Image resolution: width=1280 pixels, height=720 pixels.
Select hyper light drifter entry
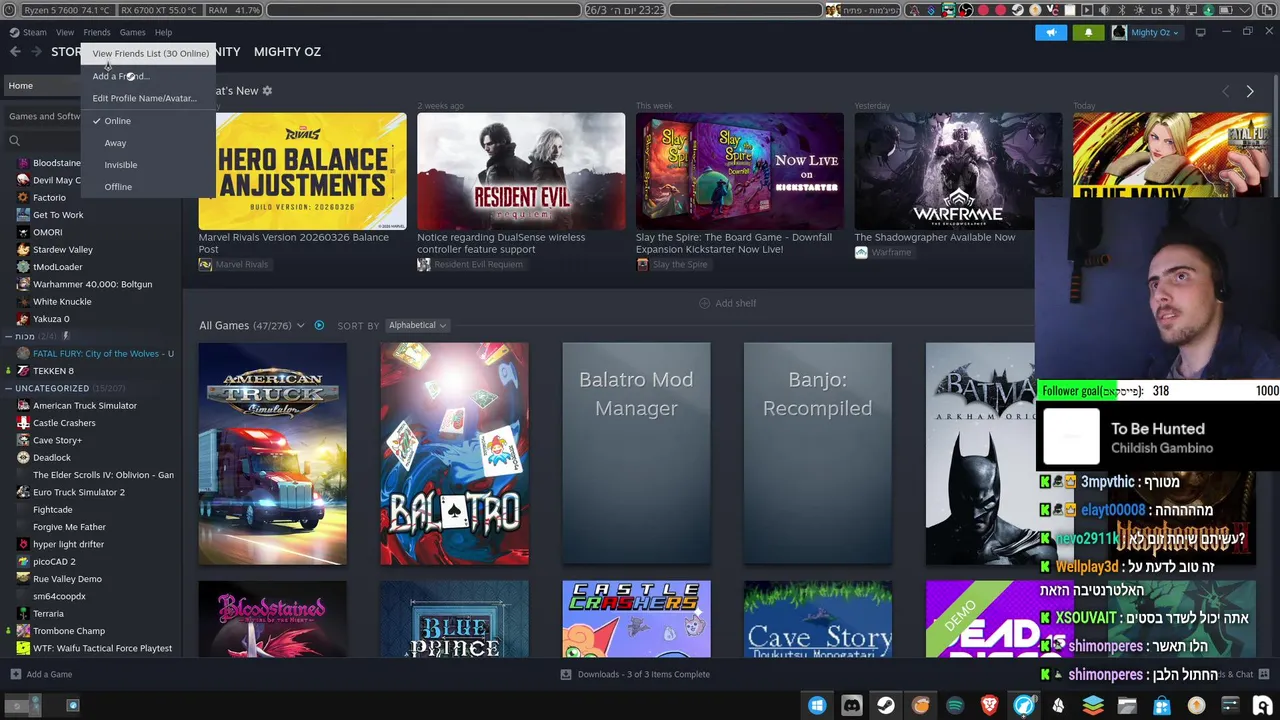pos(68,544)
